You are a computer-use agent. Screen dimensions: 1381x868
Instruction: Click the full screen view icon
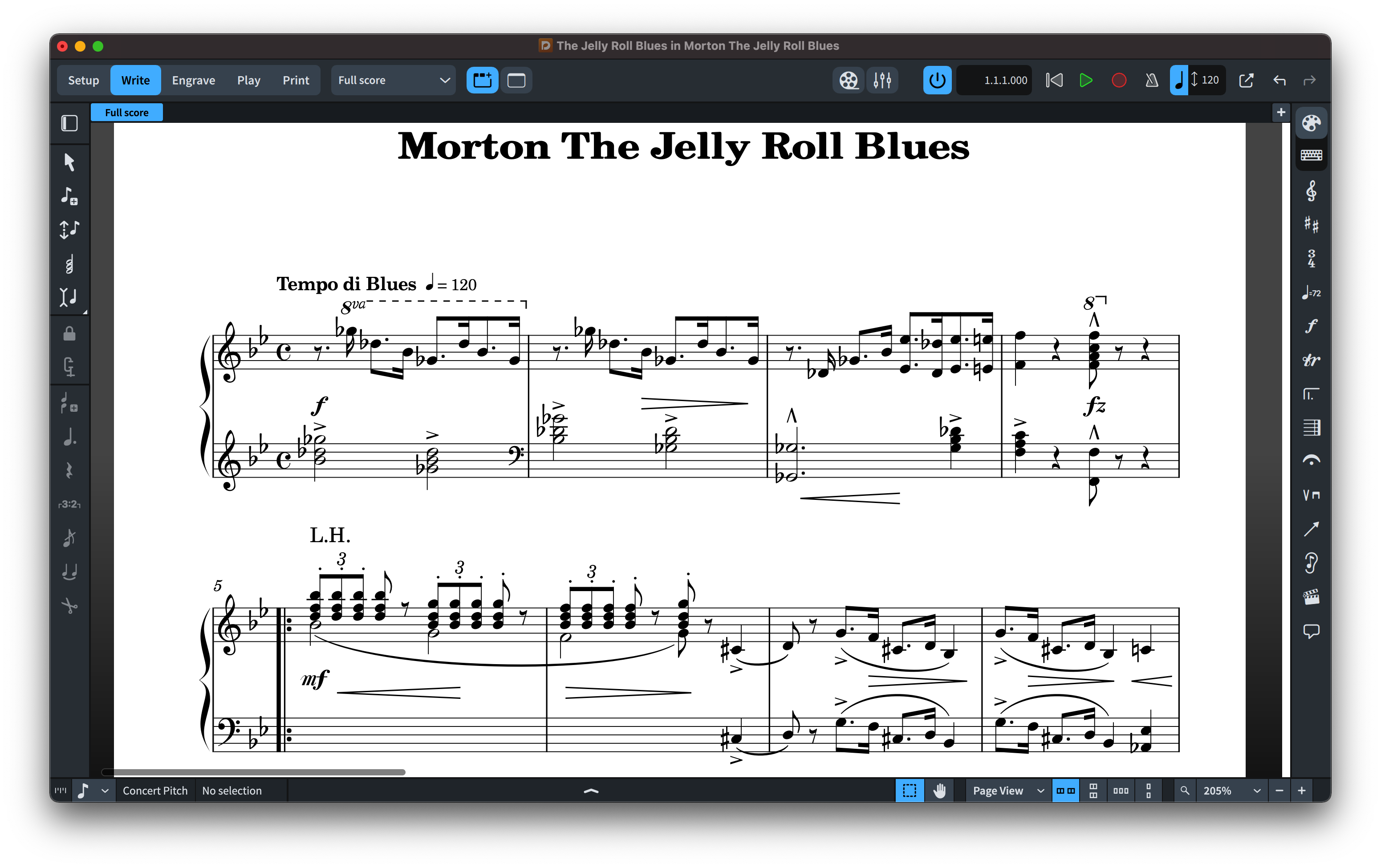tap(516, 80)
